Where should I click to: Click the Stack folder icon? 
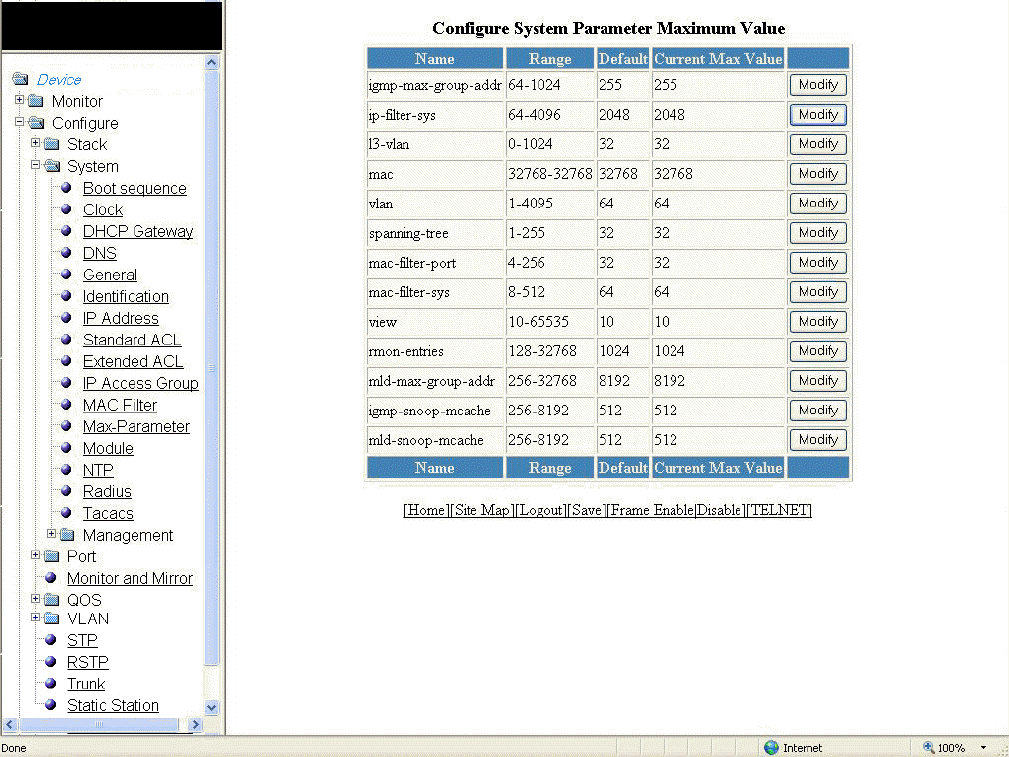point(51,144)
